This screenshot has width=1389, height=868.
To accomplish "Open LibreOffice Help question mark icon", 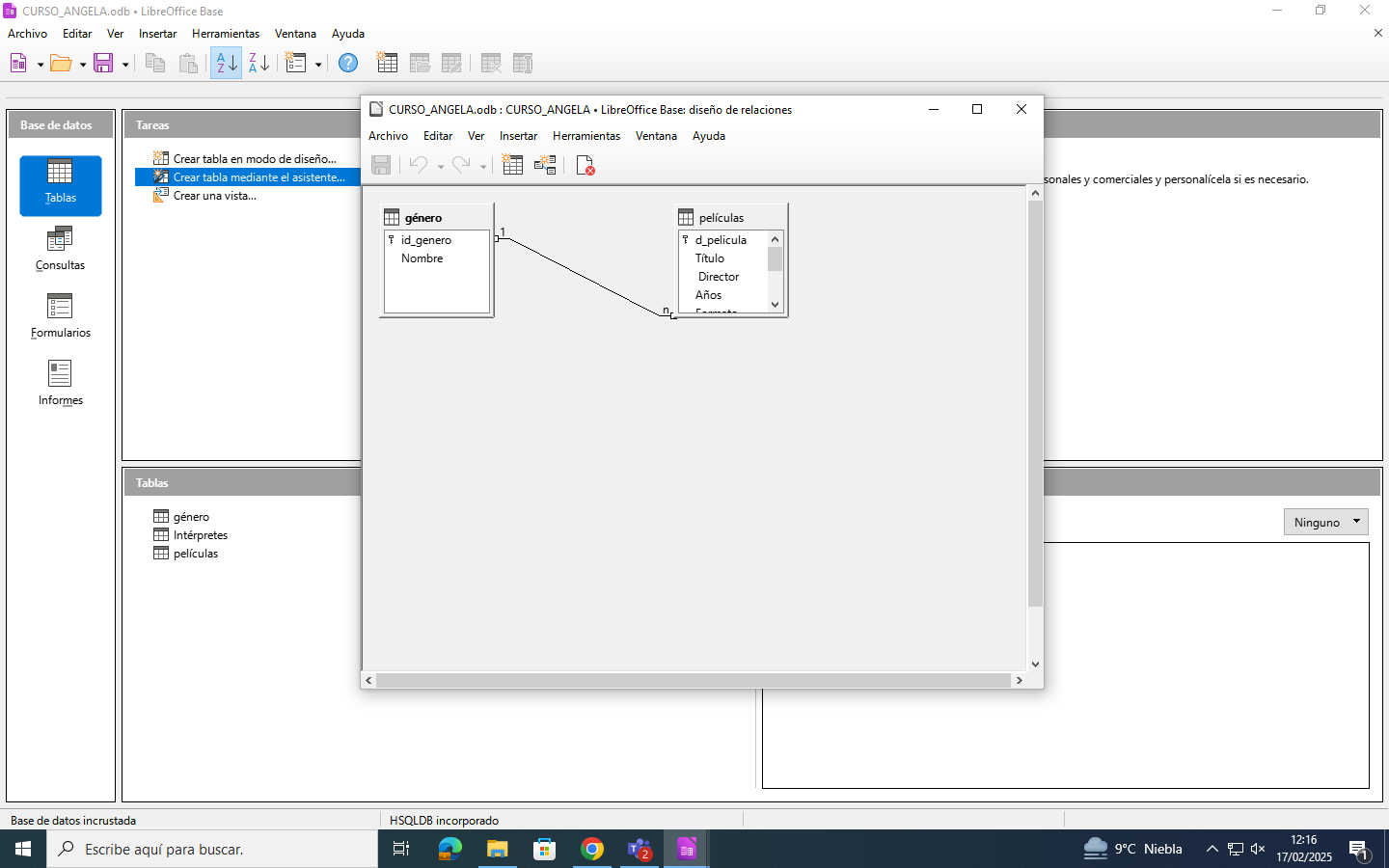I will click(348, 64).
